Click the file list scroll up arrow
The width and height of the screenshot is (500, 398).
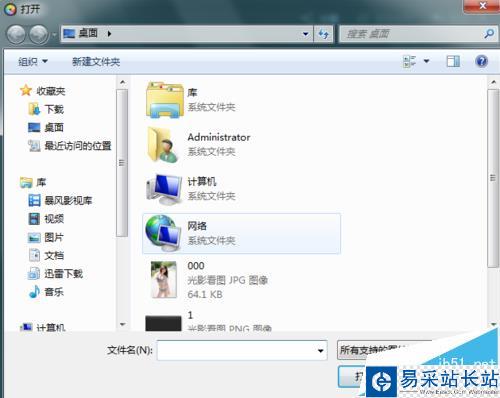point(493,82)
